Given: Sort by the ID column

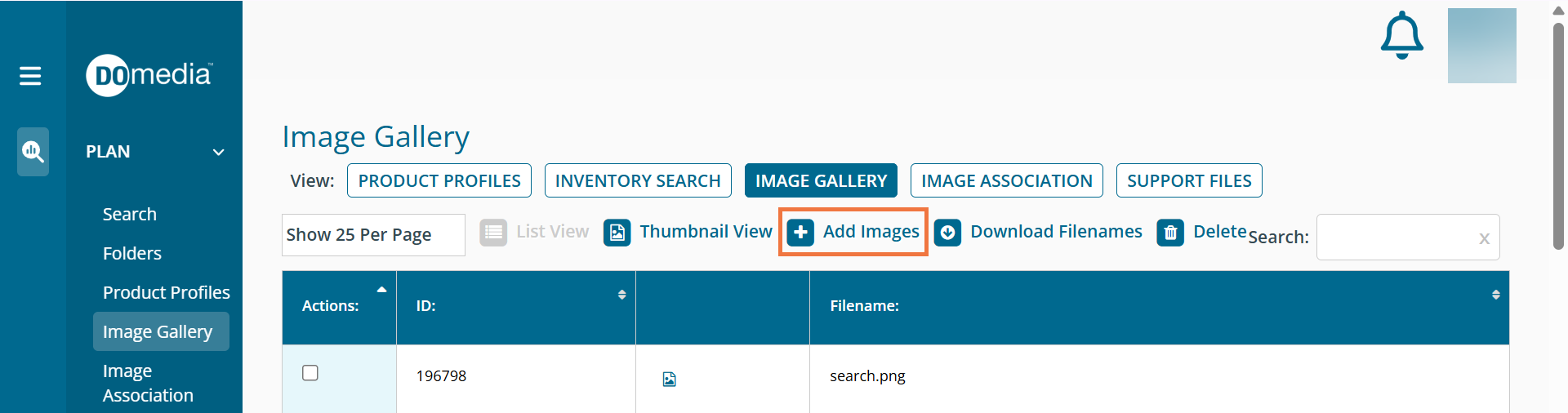Looking at the screenshot, I should (621, 295).
